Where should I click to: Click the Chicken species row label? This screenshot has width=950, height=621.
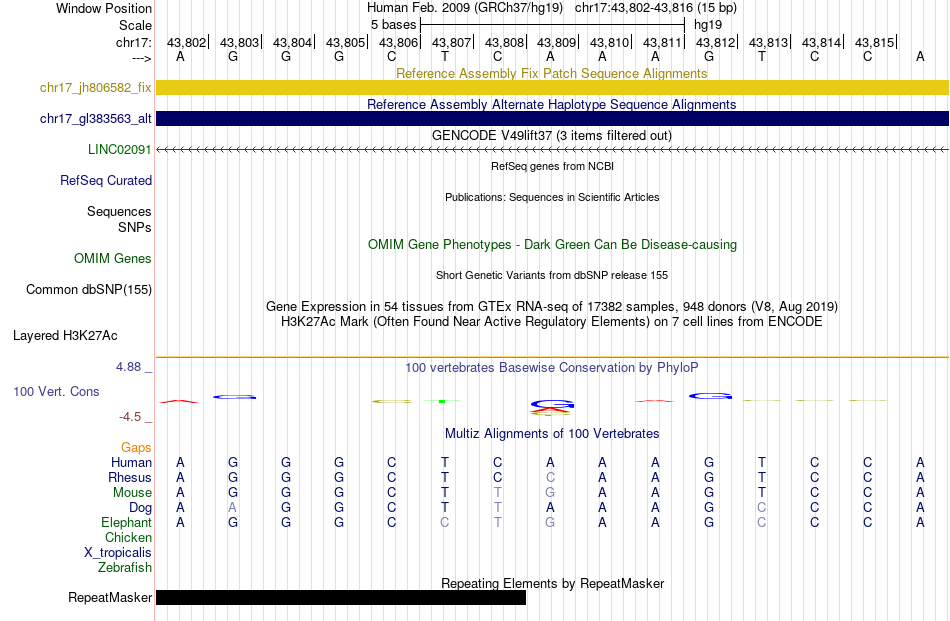pos(128,538)
